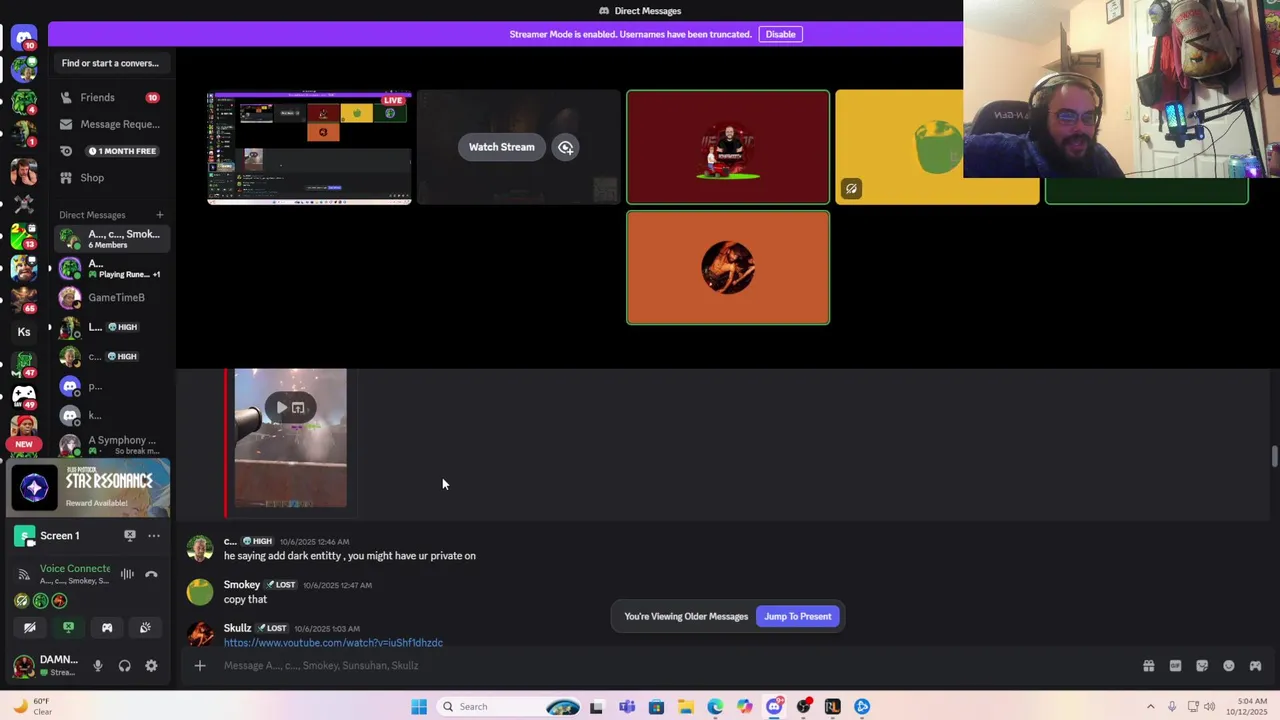Start an activity with controller icon
The width and height of the screenshot is (1280, 720).
pos(107,628)
